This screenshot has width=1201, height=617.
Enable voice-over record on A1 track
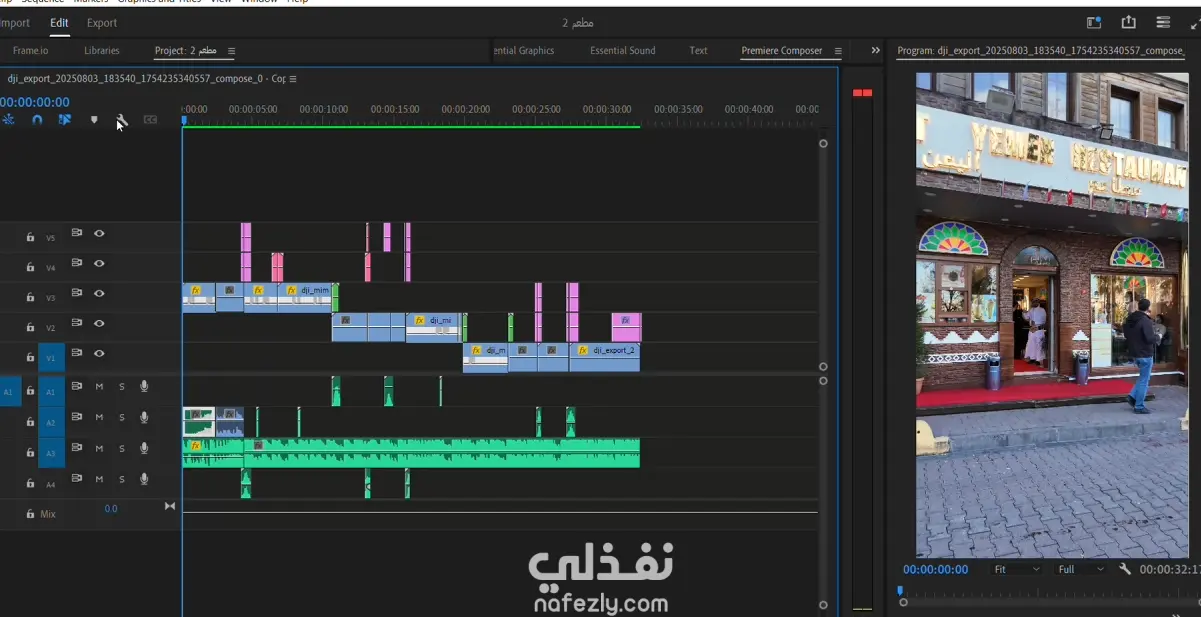[144, 386]
